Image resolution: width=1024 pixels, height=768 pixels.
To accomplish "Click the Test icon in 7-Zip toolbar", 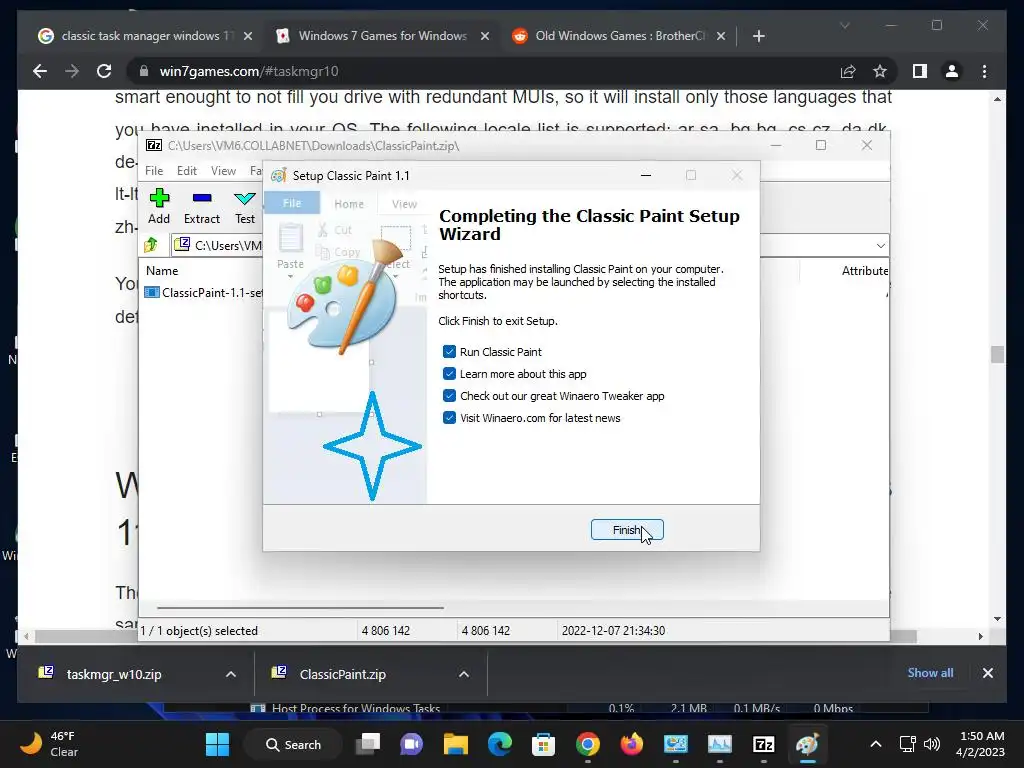I will (x=245, y=206).
